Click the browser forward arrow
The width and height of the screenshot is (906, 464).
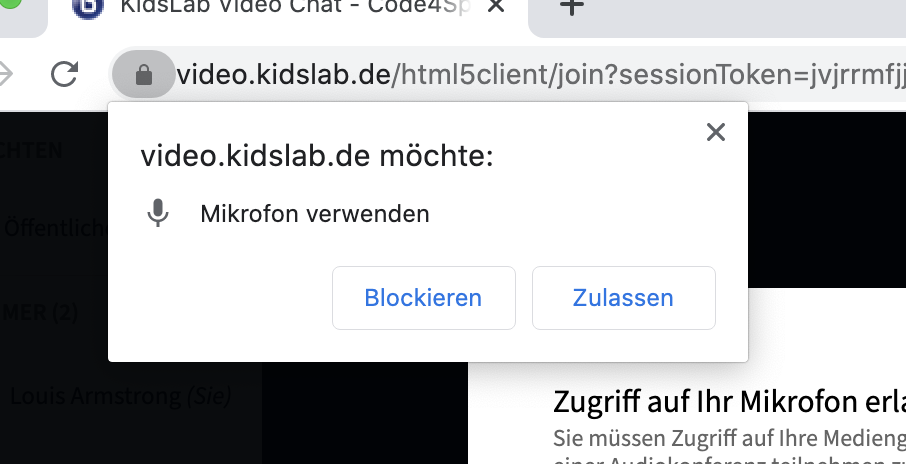coord(6,73)
